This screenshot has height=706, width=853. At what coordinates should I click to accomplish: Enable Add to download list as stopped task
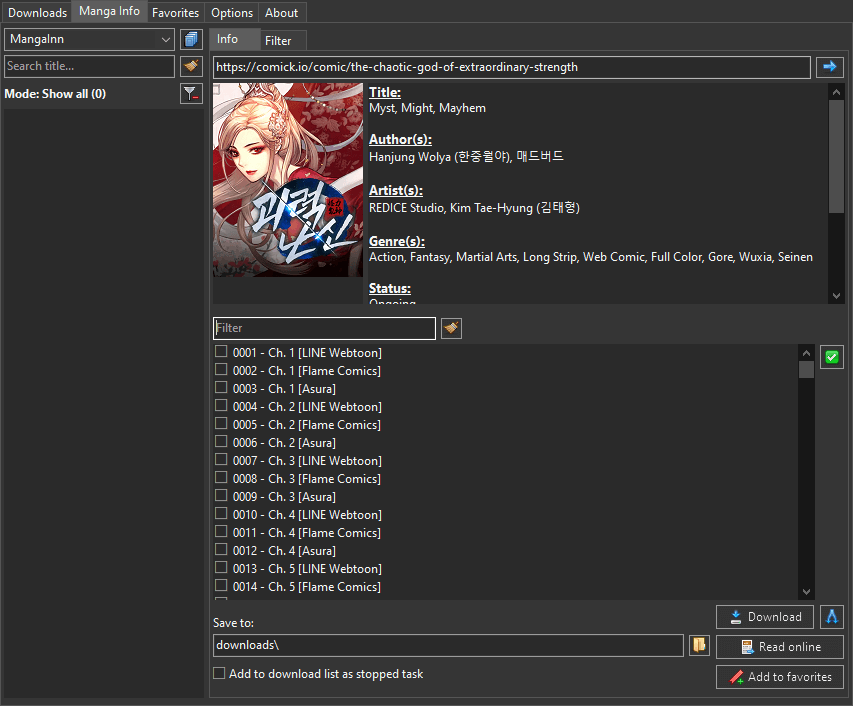pos(219,674)
